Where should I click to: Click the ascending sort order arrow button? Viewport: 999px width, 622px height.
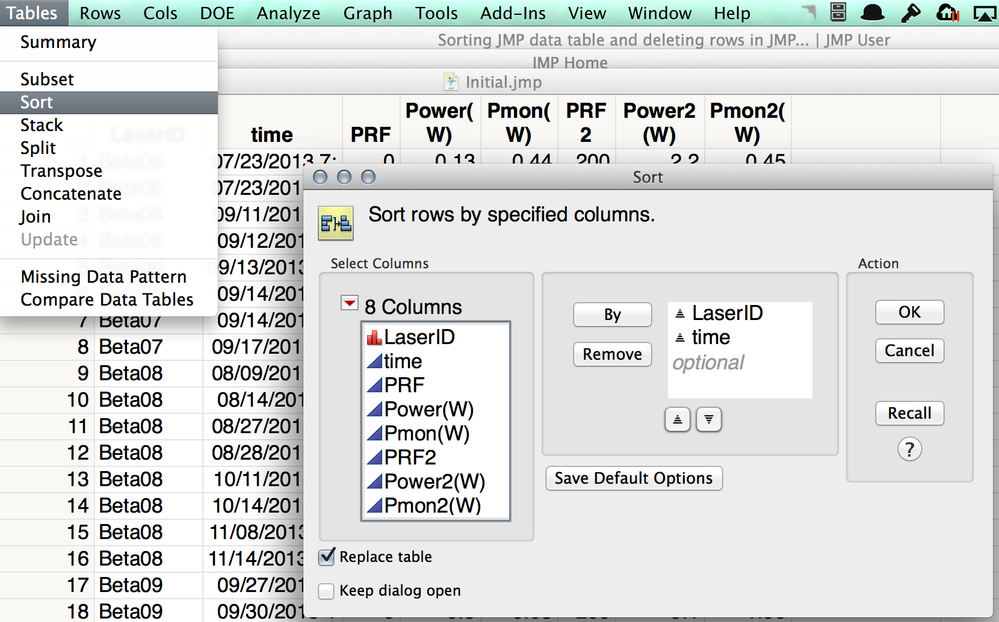(677, 419)
